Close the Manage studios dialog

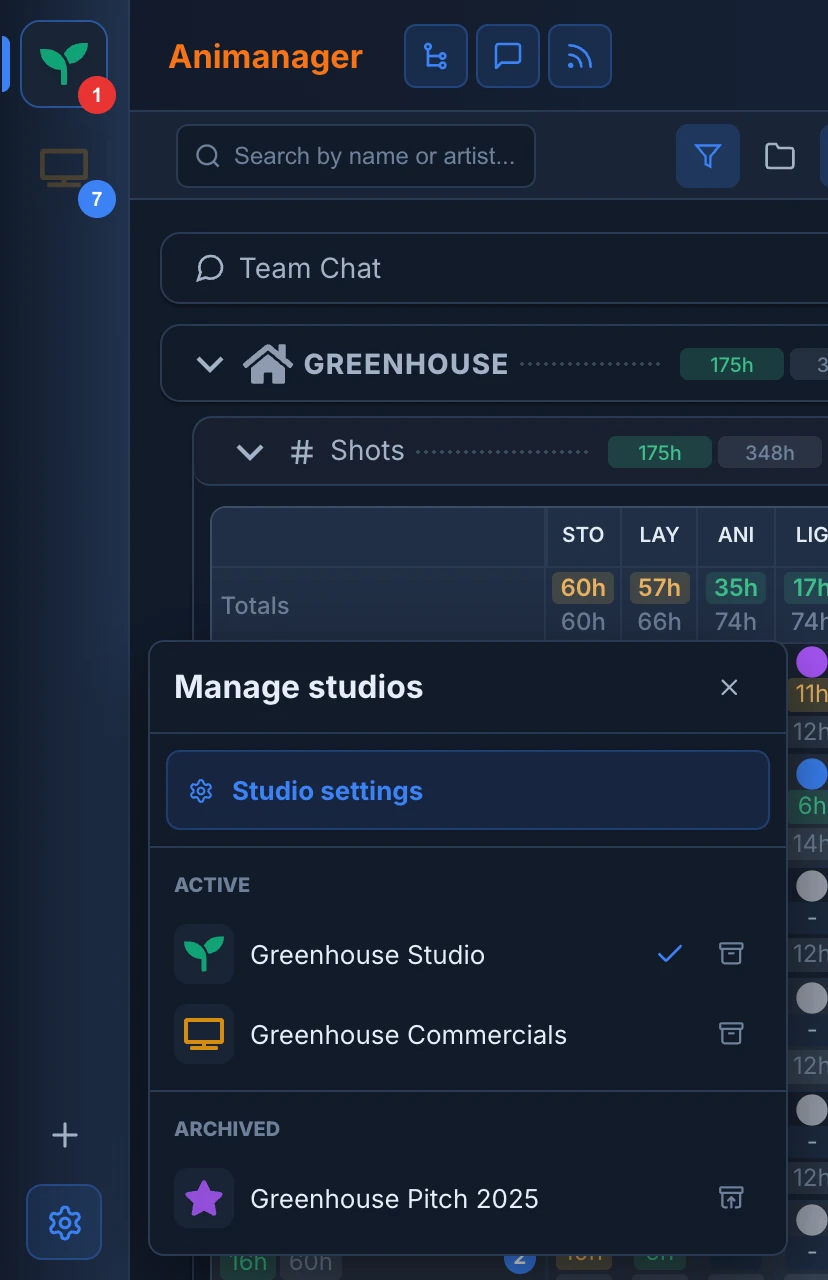click(729, 687)
